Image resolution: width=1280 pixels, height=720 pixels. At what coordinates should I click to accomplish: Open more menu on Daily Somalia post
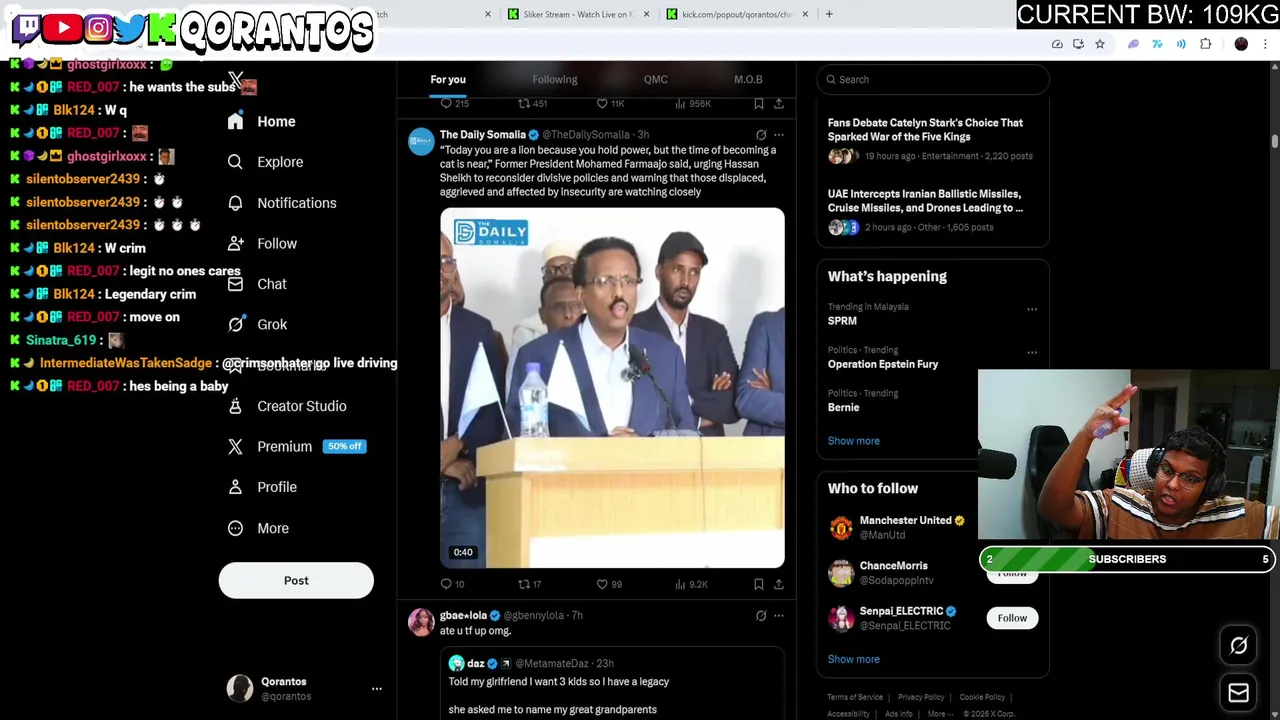pos(779,135)
